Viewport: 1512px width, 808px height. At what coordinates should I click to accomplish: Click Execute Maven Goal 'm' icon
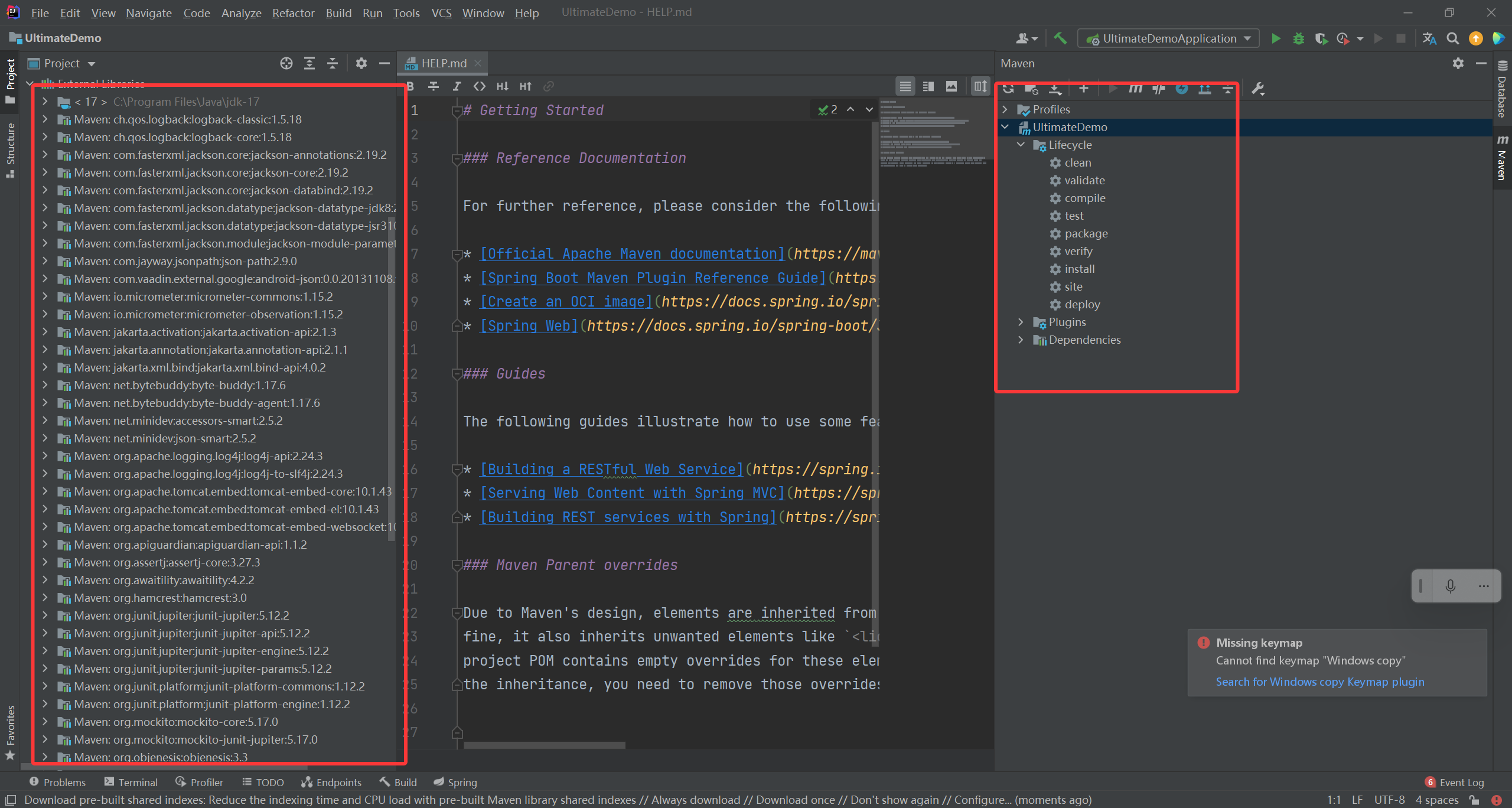(1135, 89)
